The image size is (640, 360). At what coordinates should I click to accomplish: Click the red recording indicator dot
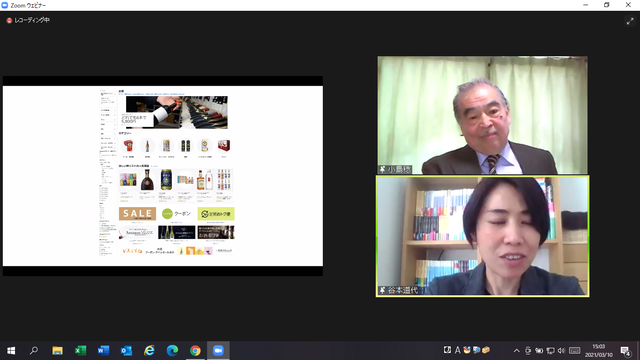(x=9, y=20)
